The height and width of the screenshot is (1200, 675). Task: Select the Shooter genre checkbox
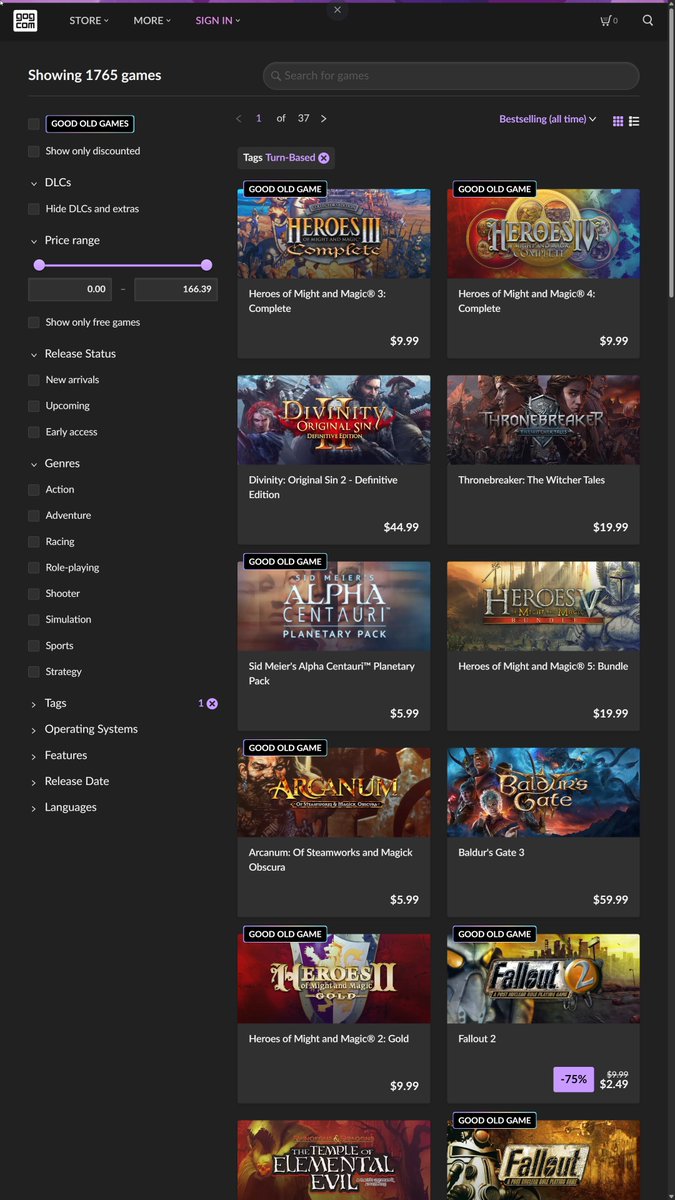[x=34, y=593]
